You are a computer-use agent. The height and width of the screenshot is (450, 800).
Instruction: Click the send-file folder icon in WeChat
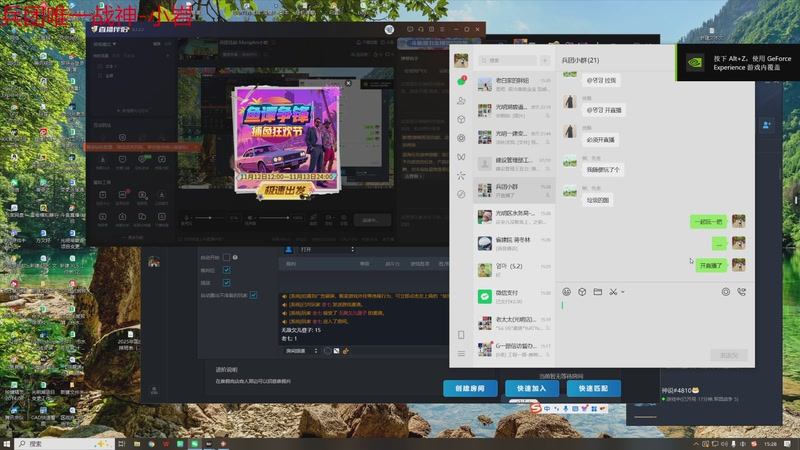click(597, 292)
